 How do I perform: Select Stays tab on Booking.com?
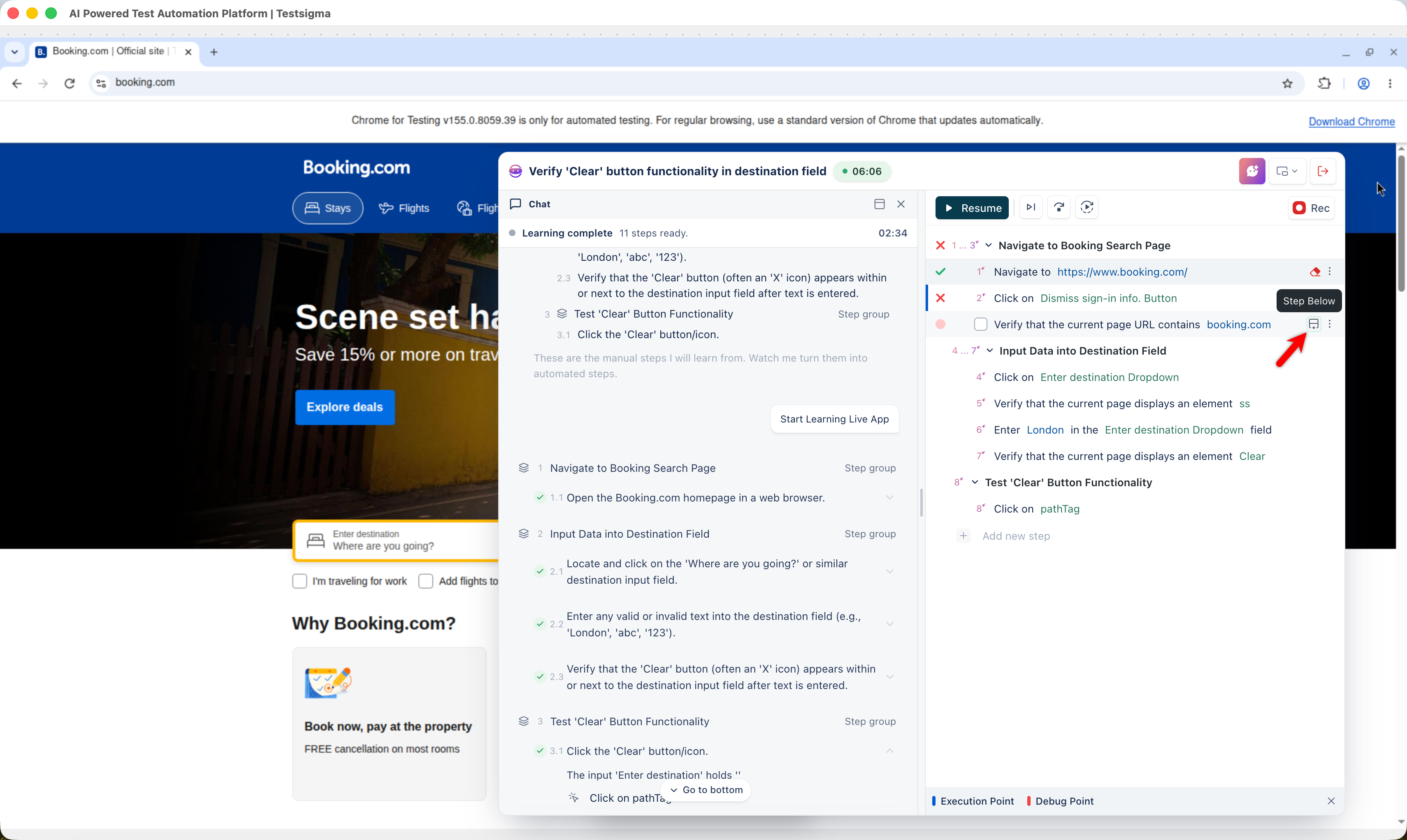(x=328, y=208)
